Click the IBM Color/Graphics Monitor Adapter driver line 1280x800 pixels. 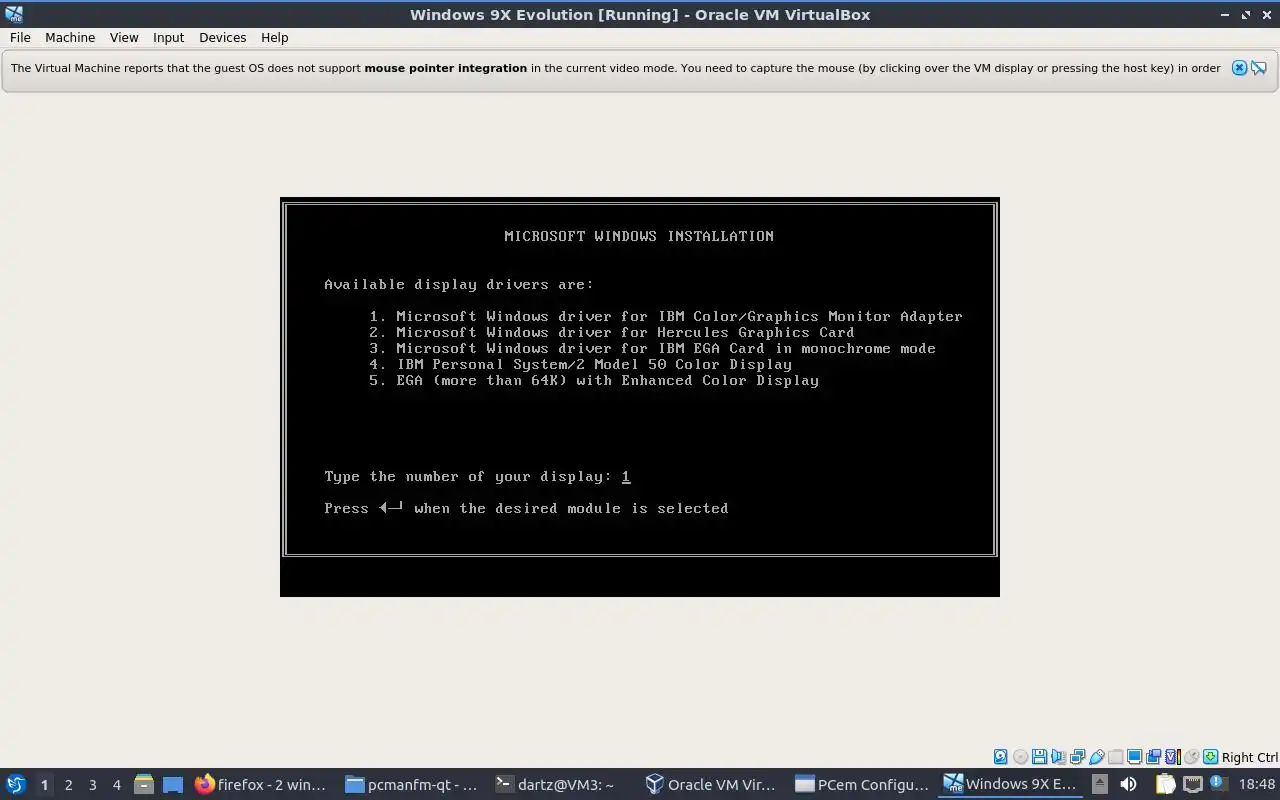click(666, 316)
